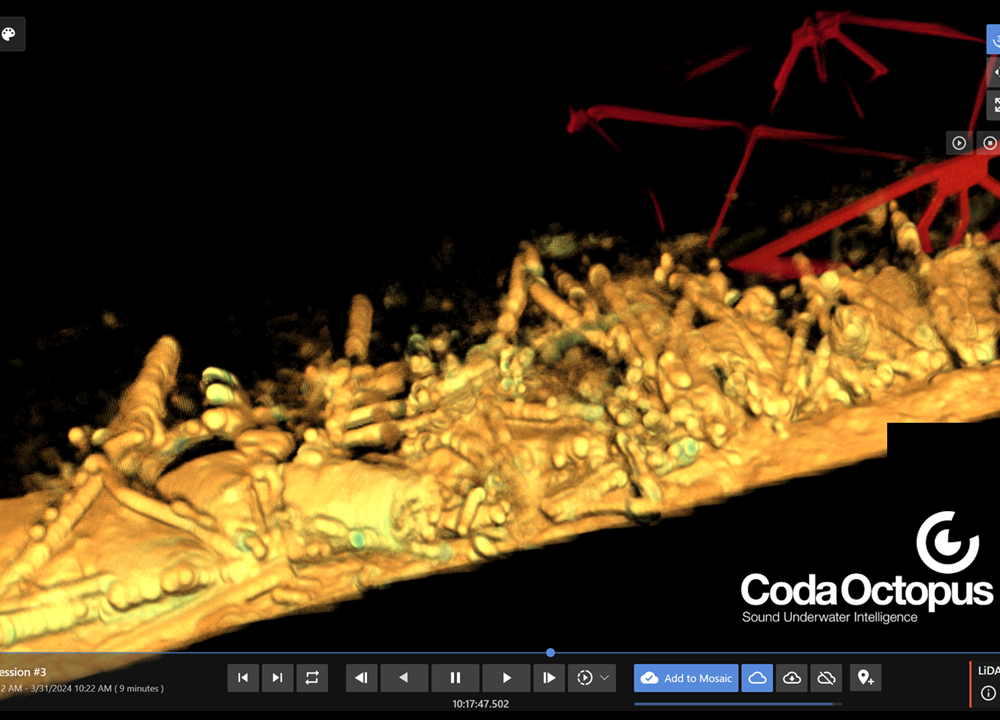1000x720 pixels.
Task: Click the circular stop overlay icon
Action: tap(990, 142)
